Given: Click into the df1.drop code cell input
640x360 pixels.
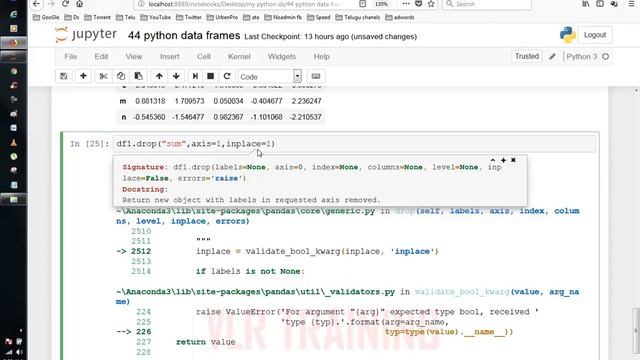Looking at the screenshot, I should pyautogui.click(x=353, y=144).
